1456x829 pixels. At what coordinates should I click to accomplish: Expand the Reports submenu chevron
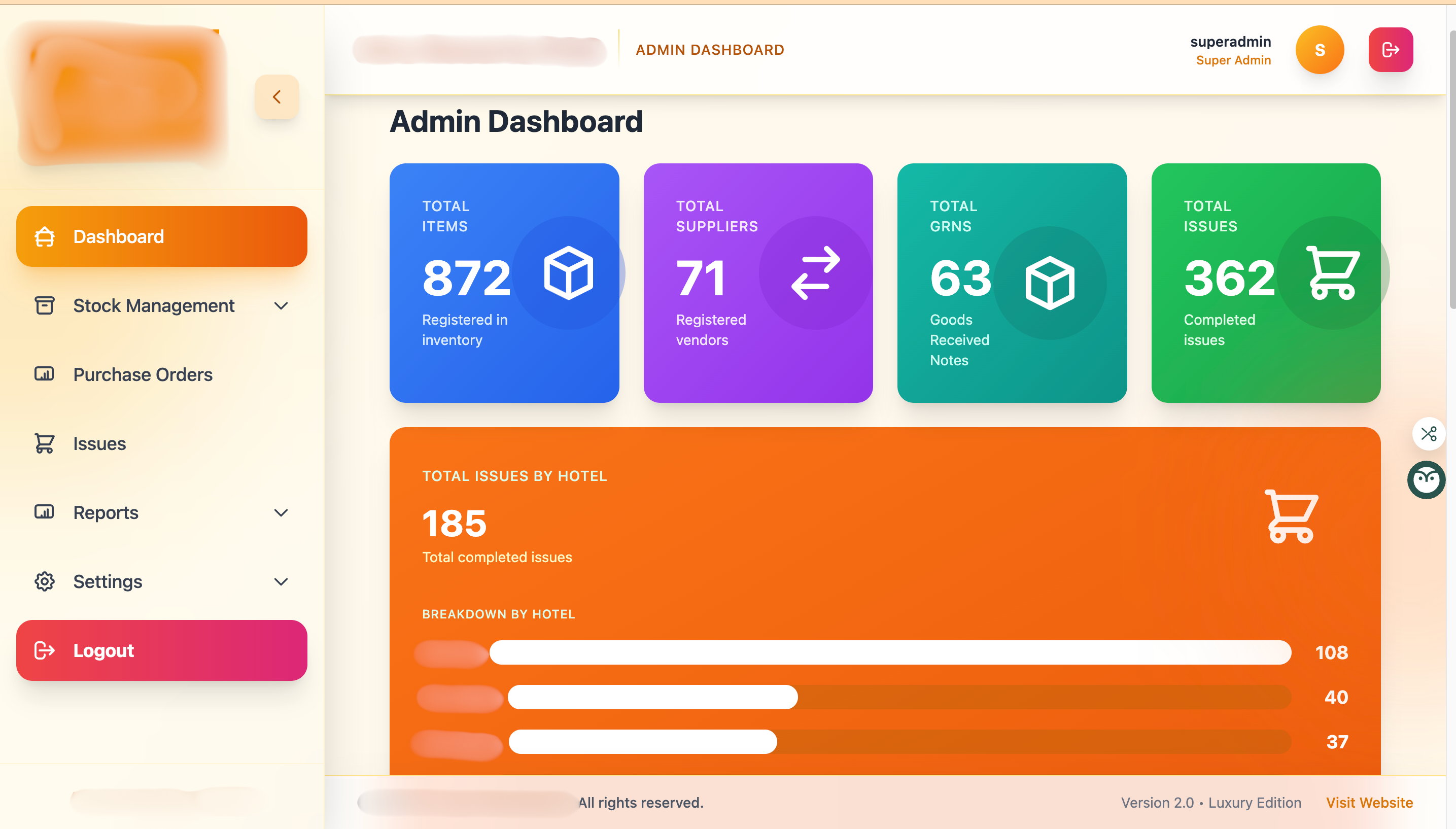point(281,512)
